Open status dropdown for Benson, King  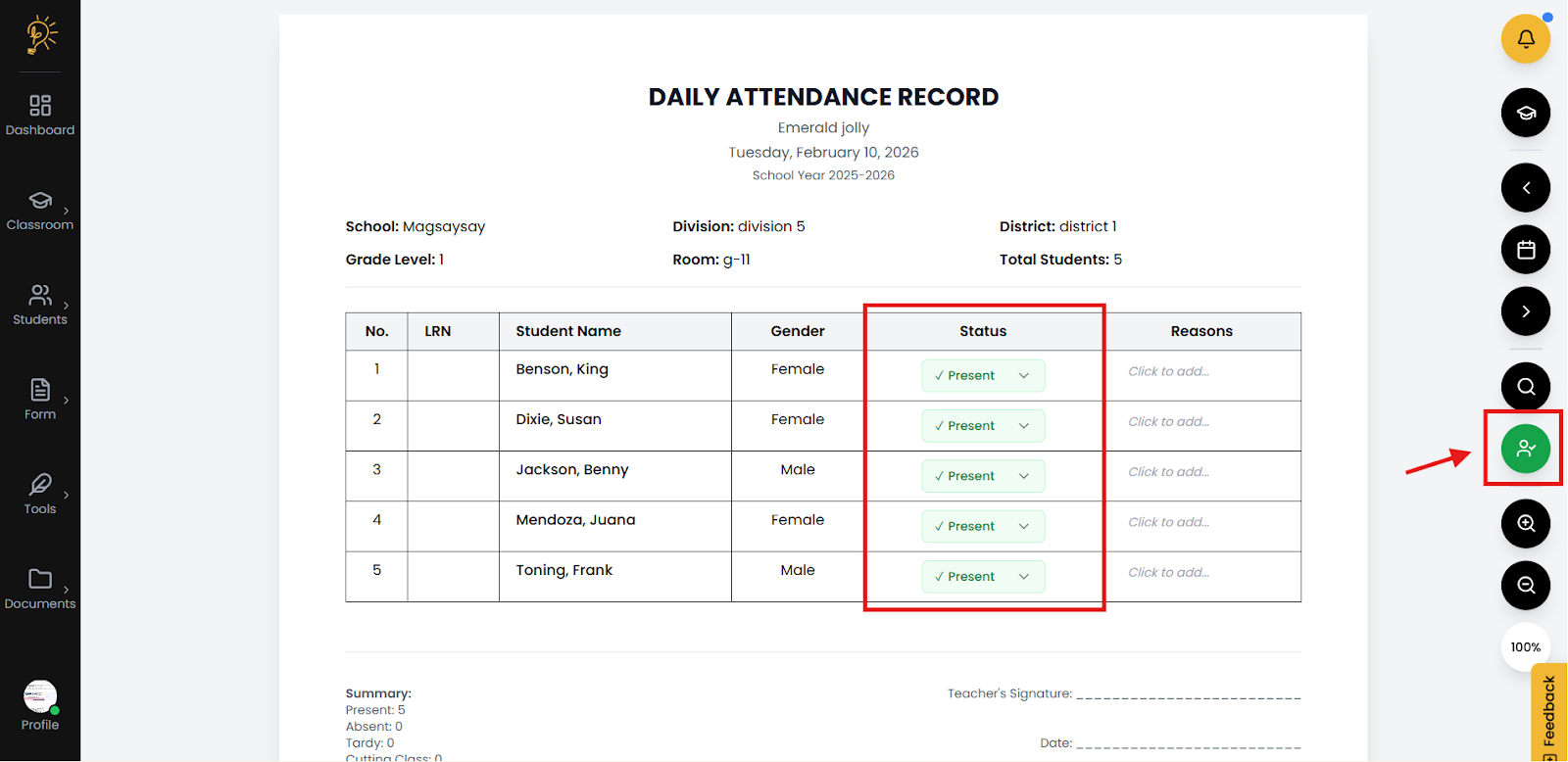tap(983, 376)
